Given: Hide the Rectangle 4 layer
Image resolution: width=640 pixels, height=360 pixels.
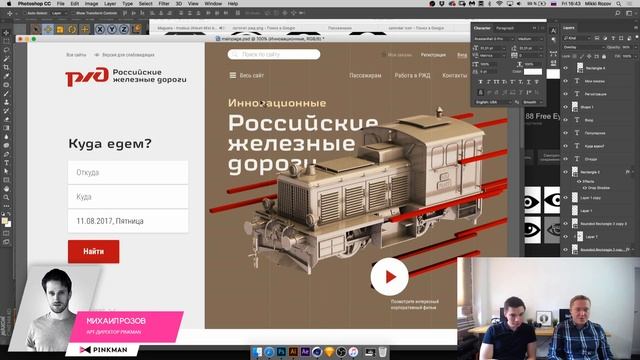Looking at the screenshot, I should [565, 68].
